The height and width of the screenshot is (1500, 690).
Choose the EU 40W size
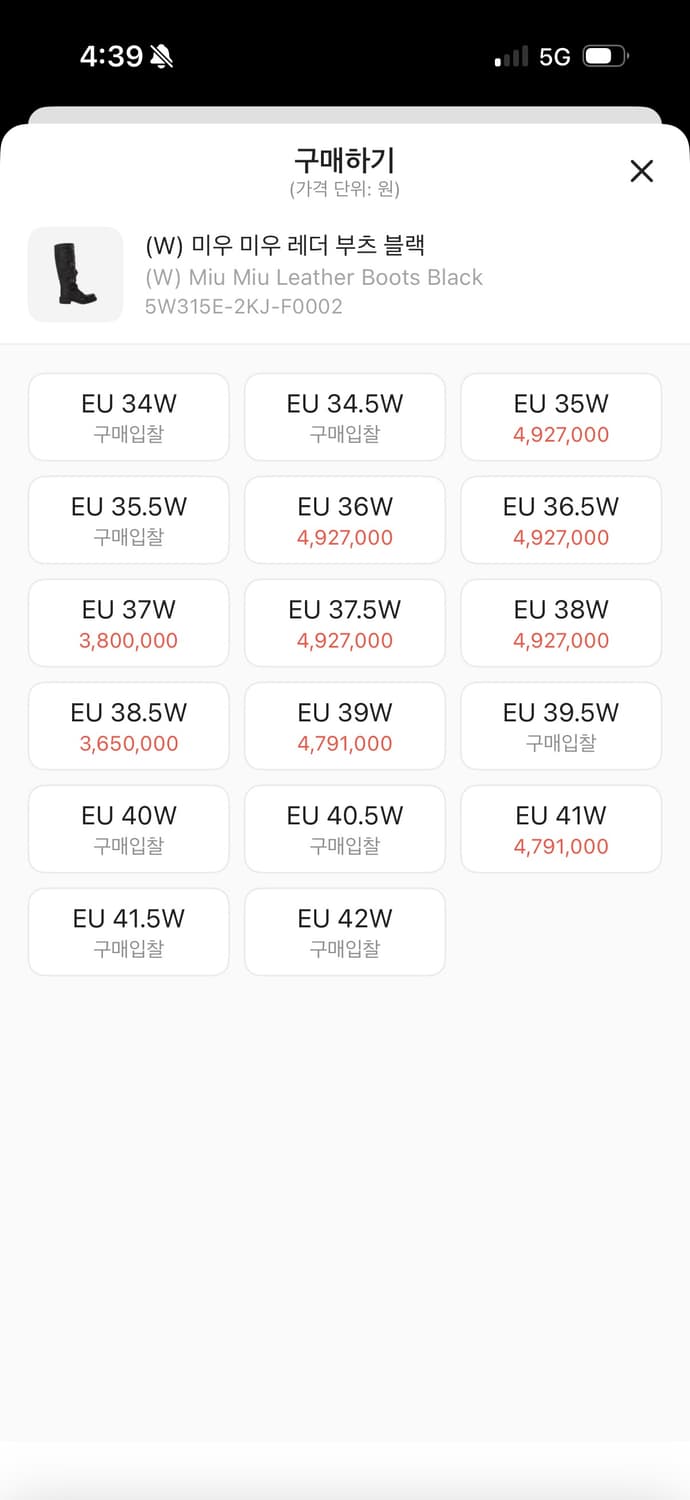[x=129, y=829]
